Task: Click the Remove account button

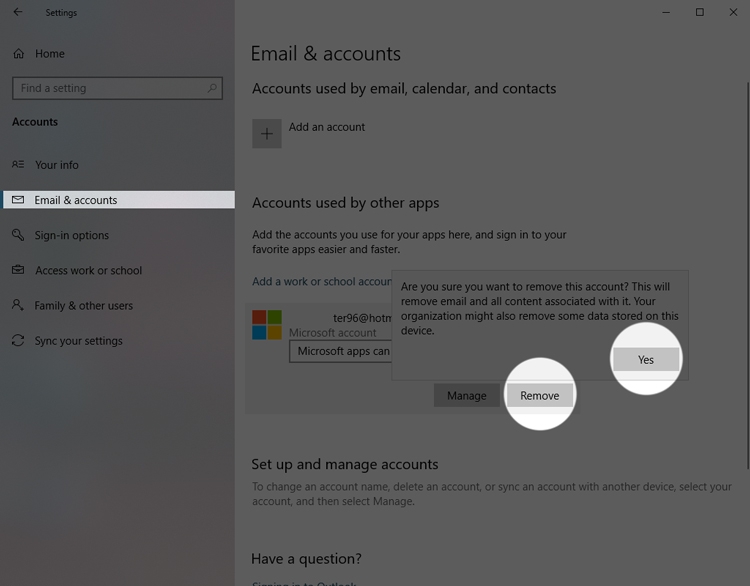Action: (x=540, y=396)
